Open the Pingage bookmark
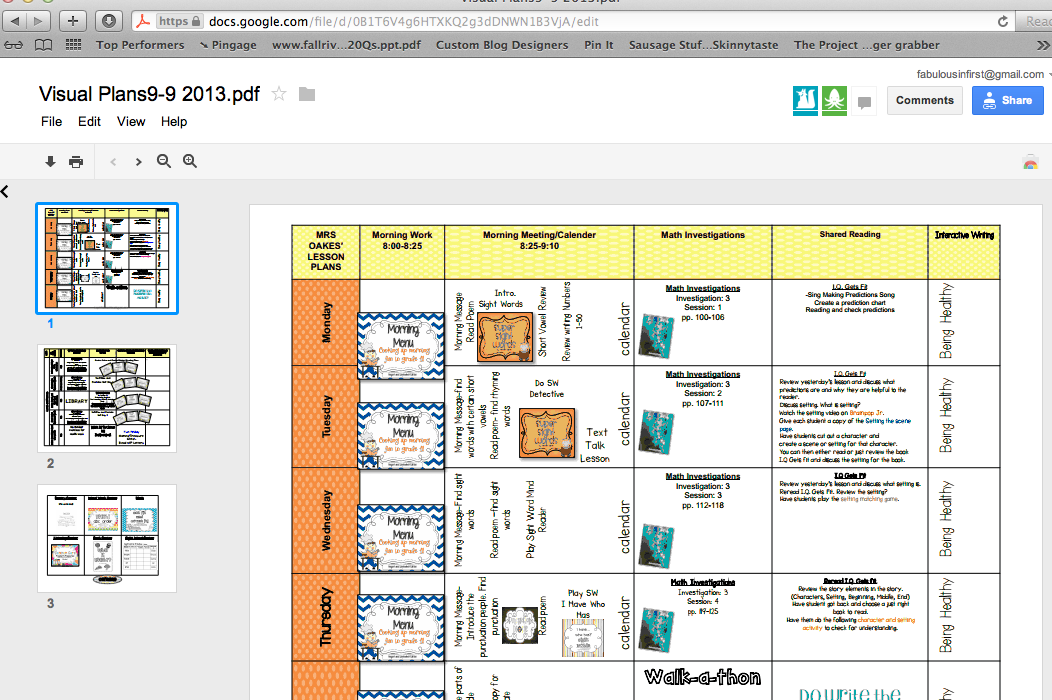 228,45
